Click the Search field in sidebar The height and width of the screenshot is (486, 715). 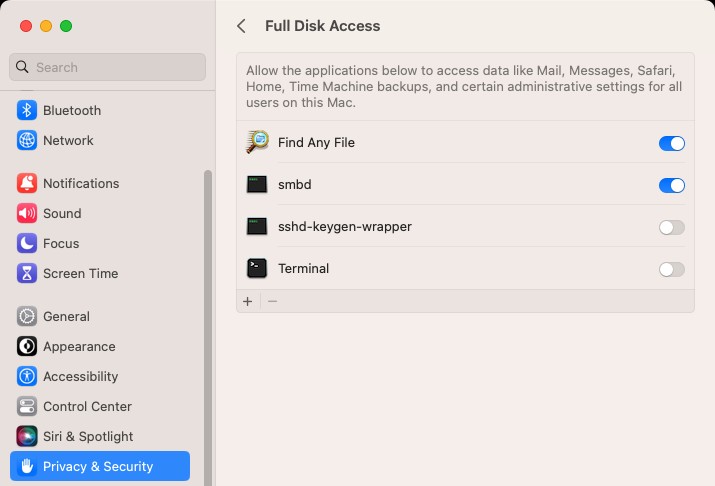107,67
